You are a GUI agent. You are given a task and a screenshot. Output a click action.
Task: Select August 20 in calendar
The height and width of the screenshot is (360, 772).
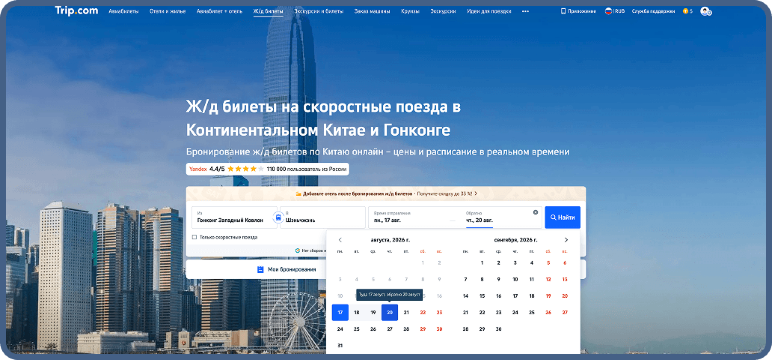(389, 313)
